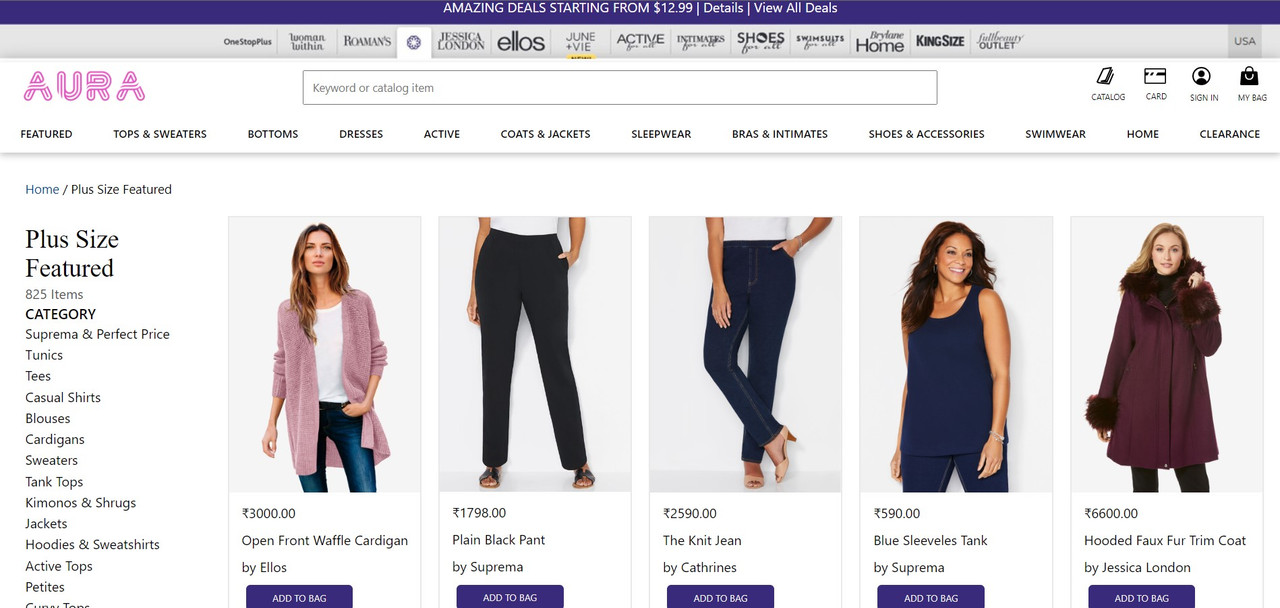Open the Tops & Sweaters menu
Image resolution: width=1280 pixels, height=608 pixels.
[x=160, y=134]
